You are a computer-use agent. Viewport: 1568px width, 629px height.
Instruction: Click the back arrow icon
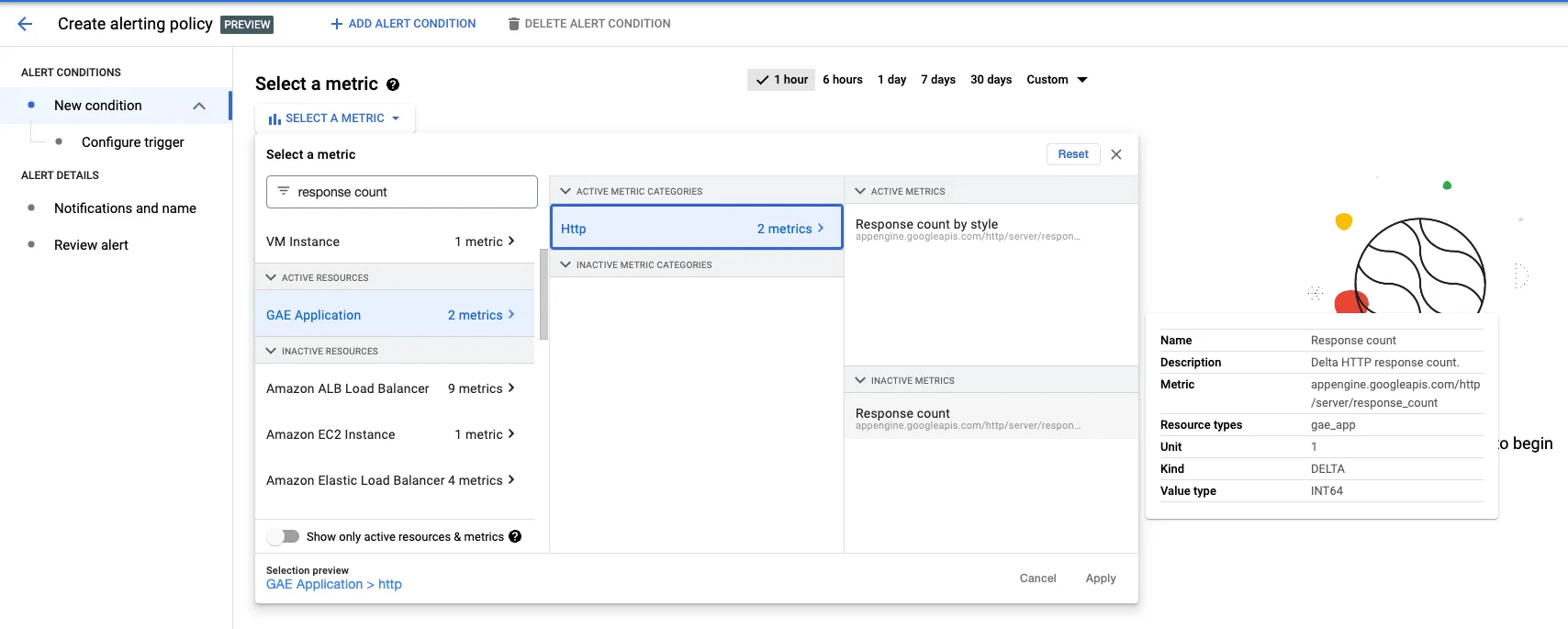(x=25, y=24)
